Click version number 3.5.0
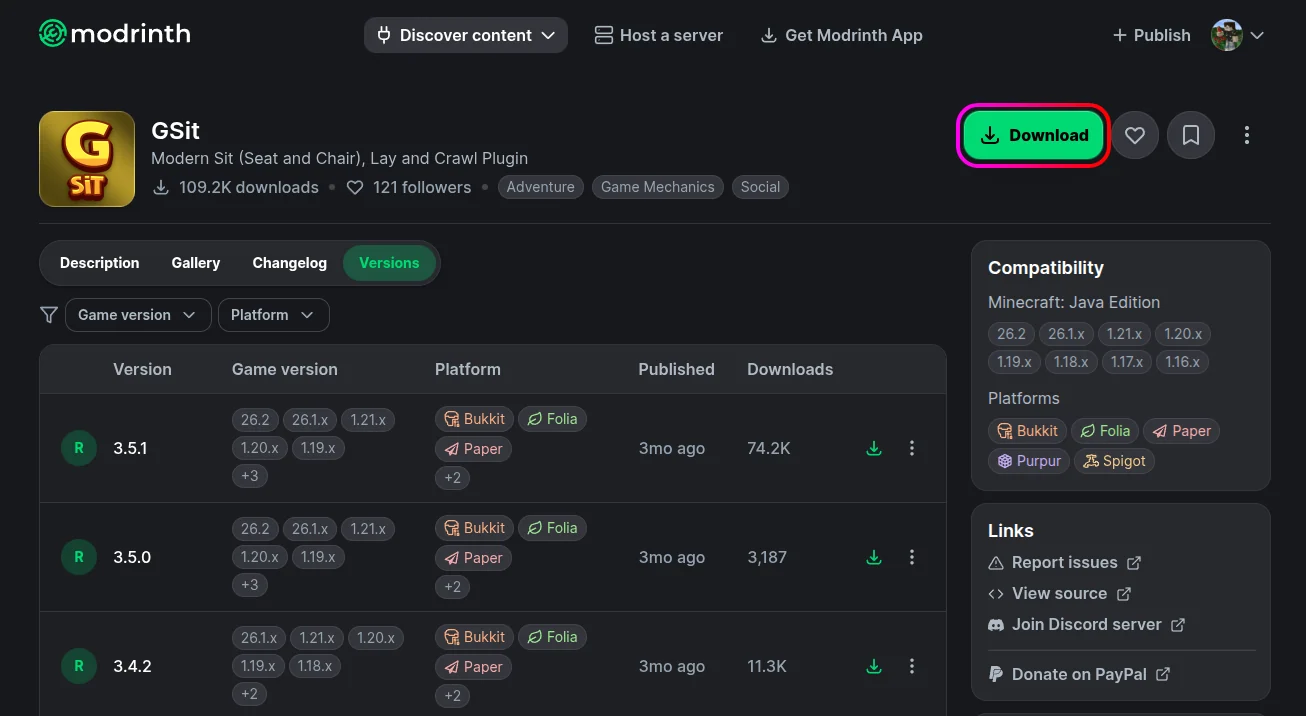Viewport: 1306px width, 716px height. 132,557
